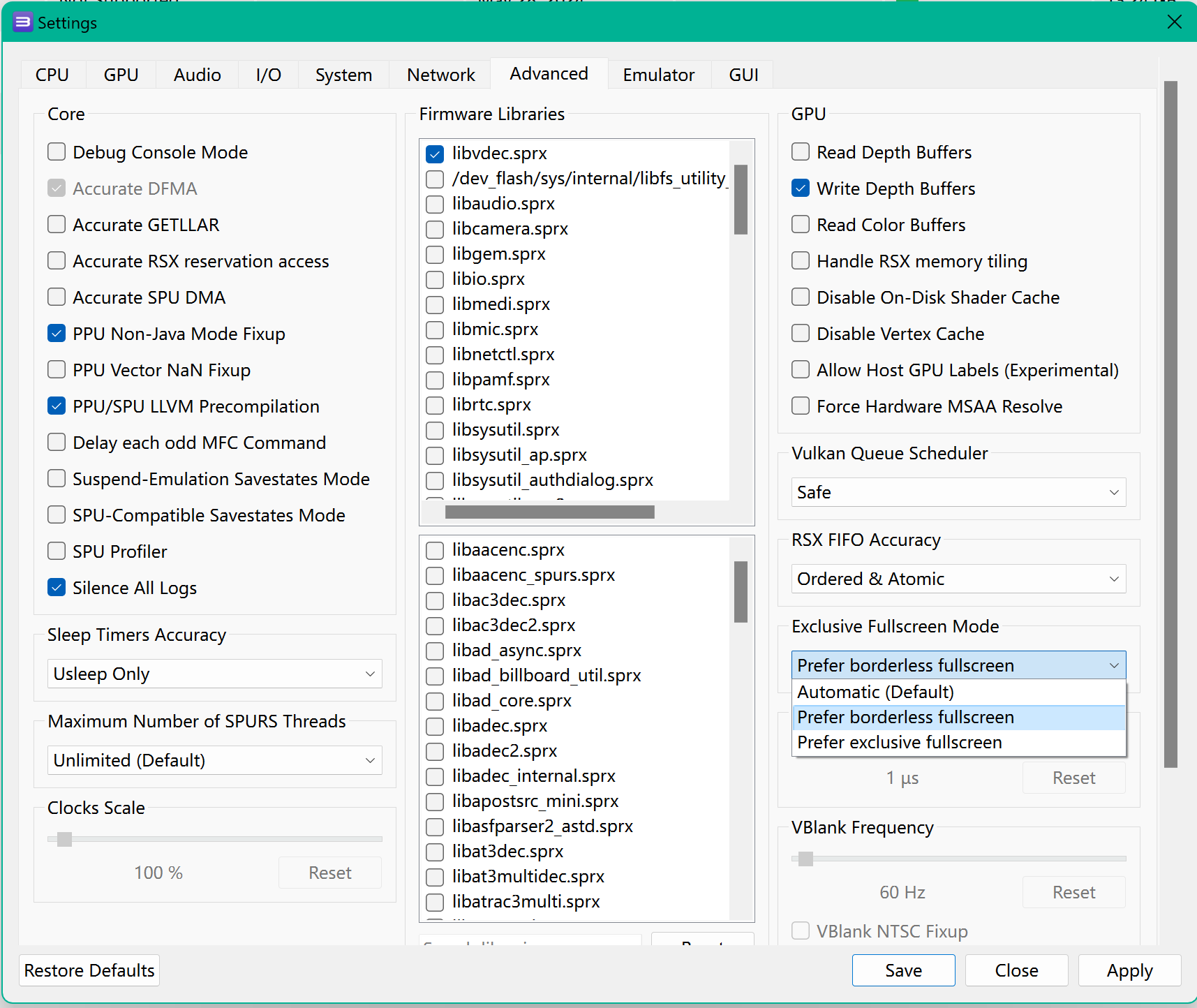Apply the current settings
This screenshot has height=1008, width=1197.
(1130, 970)
